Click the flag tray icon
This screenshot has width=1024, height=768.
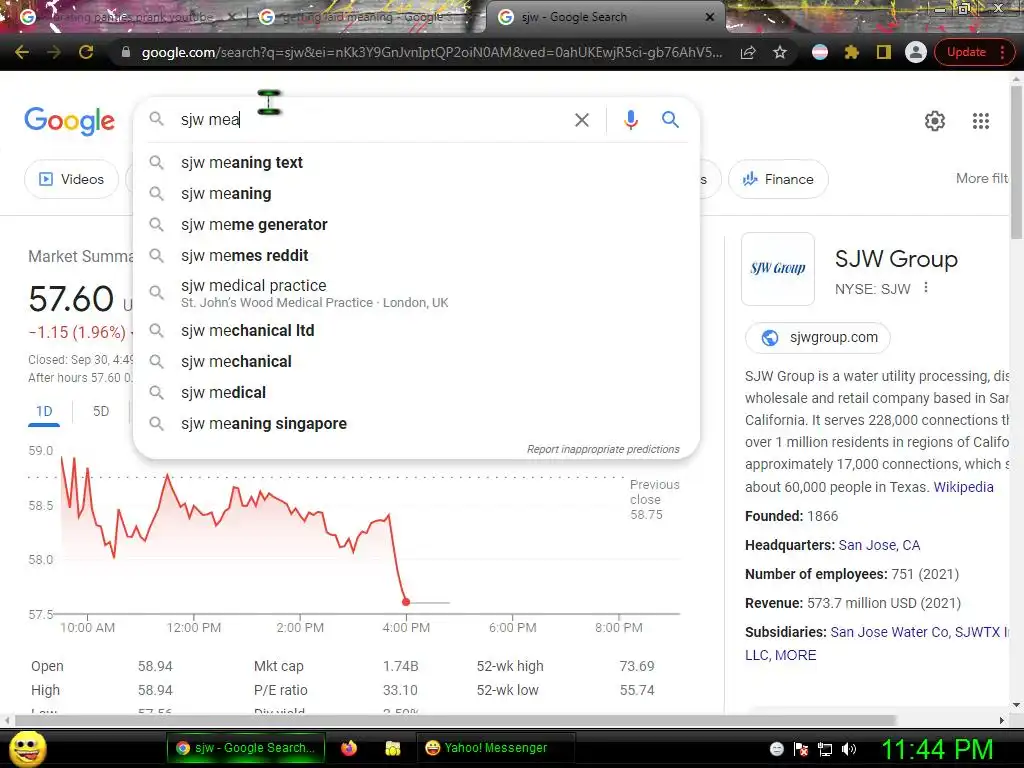pyautogui.click(x=801, y=749)
